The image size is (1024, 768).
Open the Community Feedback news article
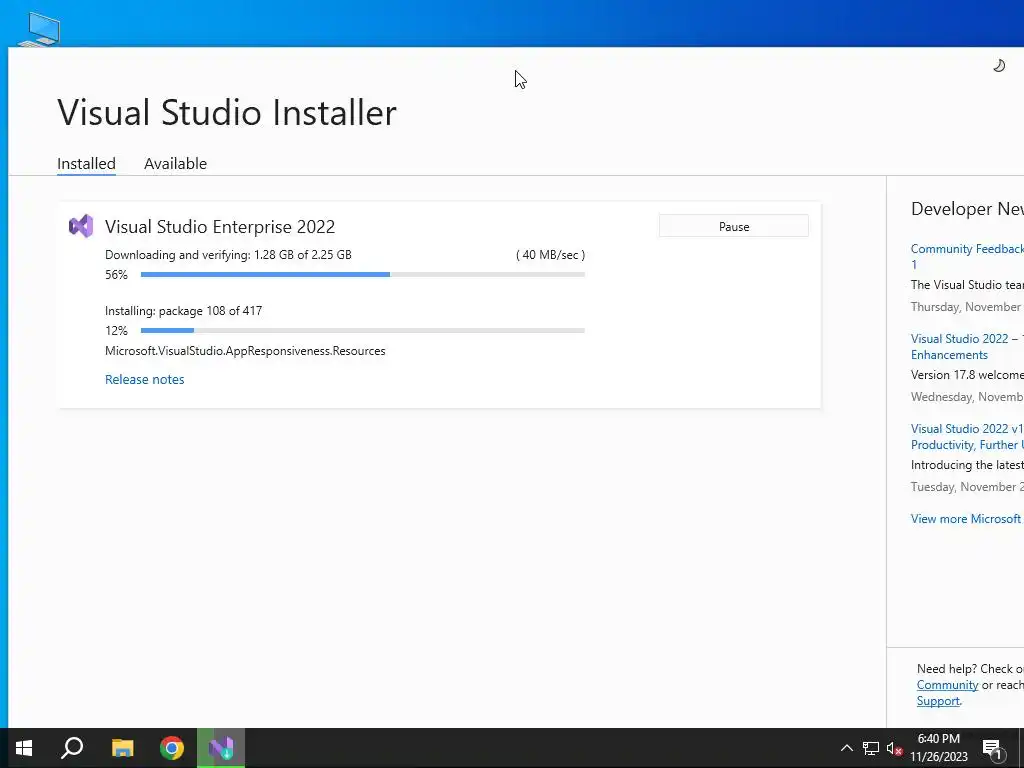coord(967,256)
